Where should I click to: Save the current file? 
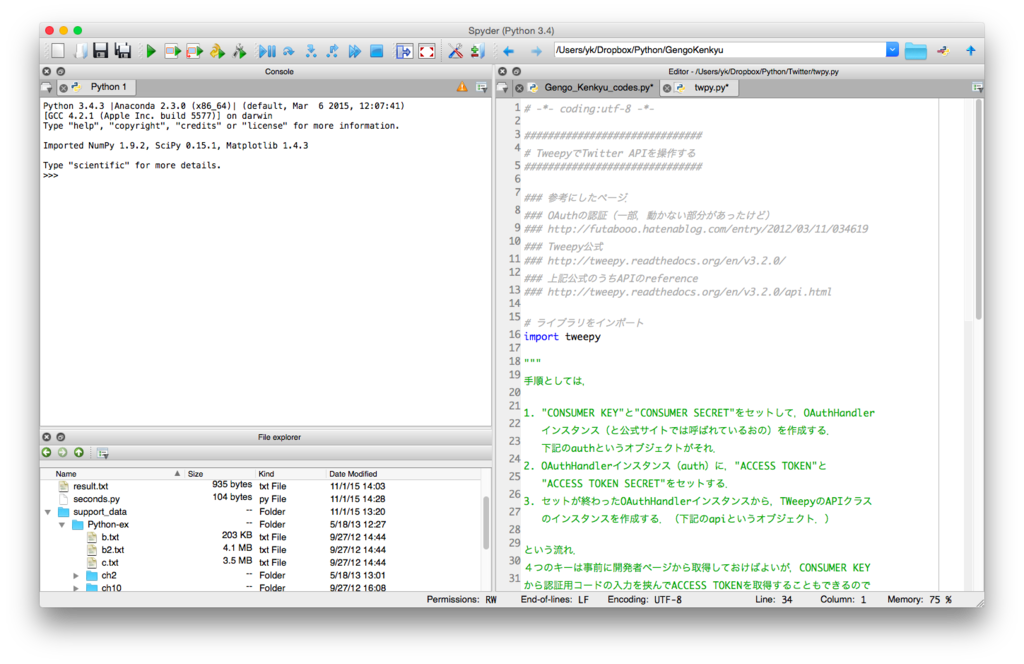pos(101,50)
